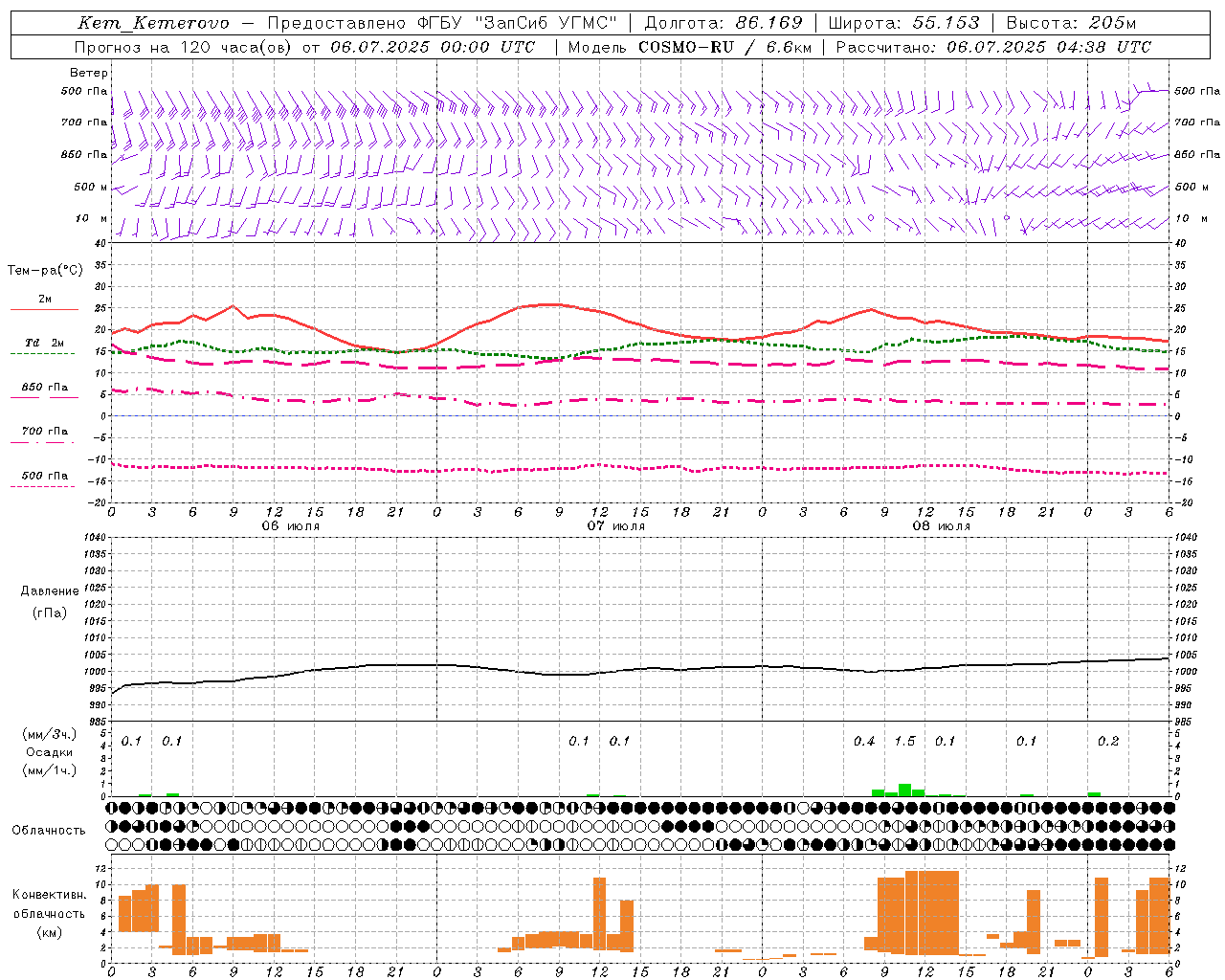Click the "(мм/1ч.)" precipitation unit label
This screenshot has width=1225, height=980.
(x=50, y=770)
